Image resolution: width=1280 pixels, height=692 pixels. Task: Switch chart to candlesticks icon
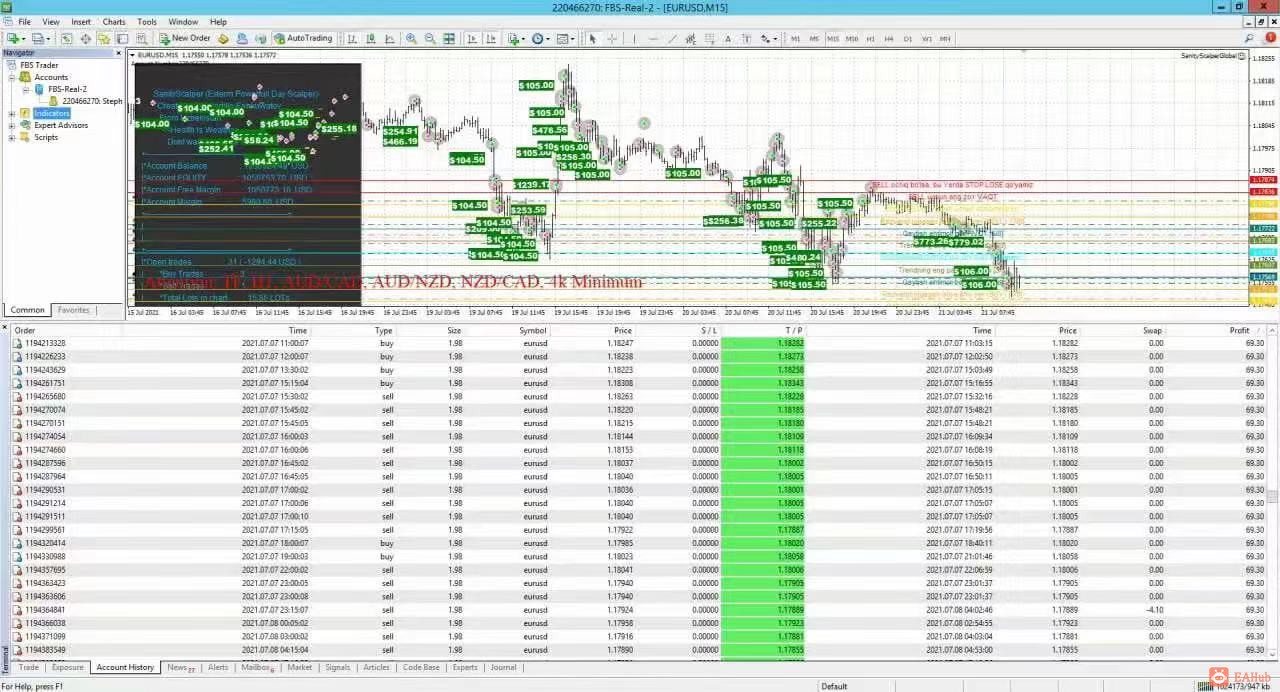tap(371, 38)
